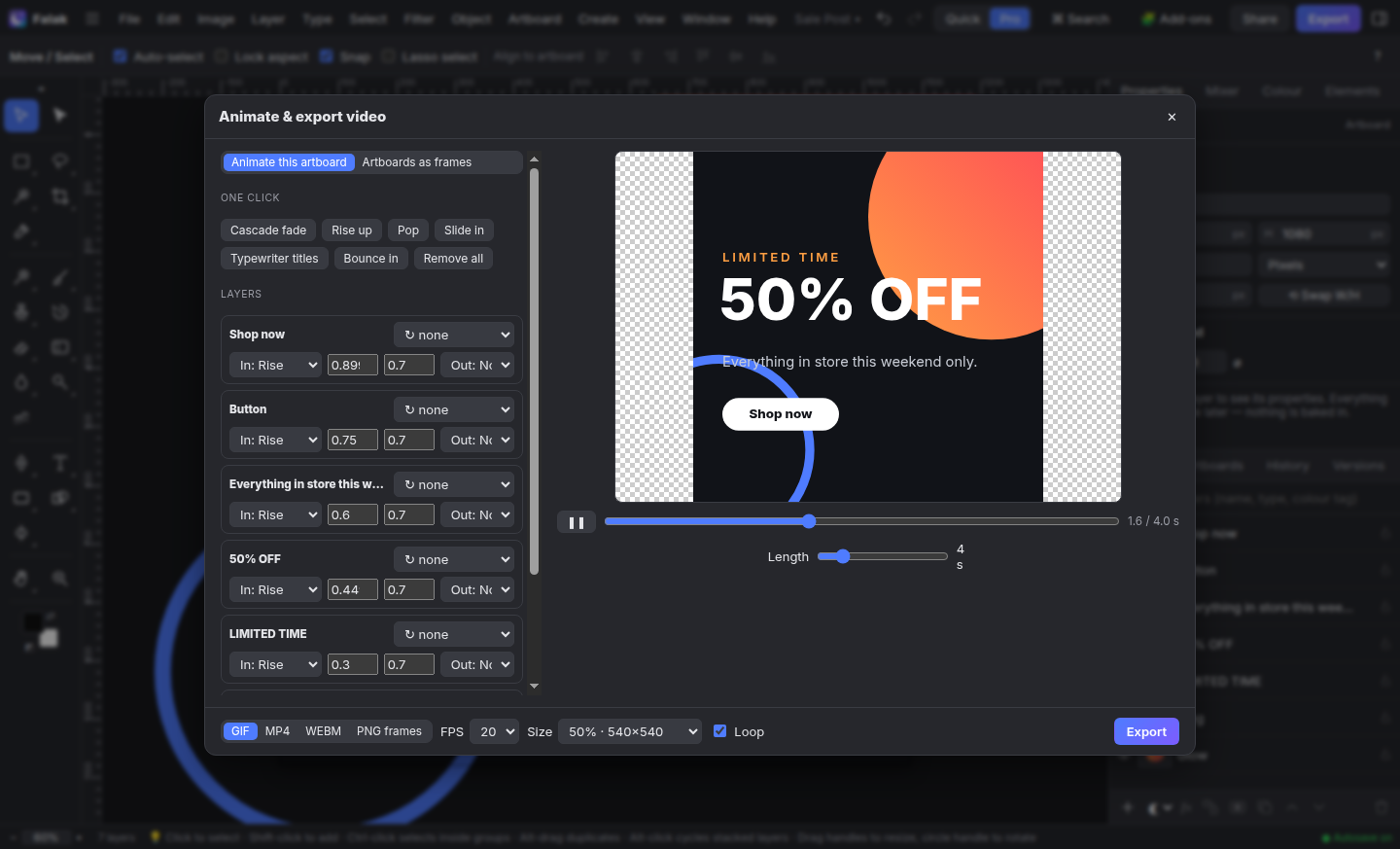1400x849 pixels.
Task: Pause the animation preview playback
Action: [577, 523]
